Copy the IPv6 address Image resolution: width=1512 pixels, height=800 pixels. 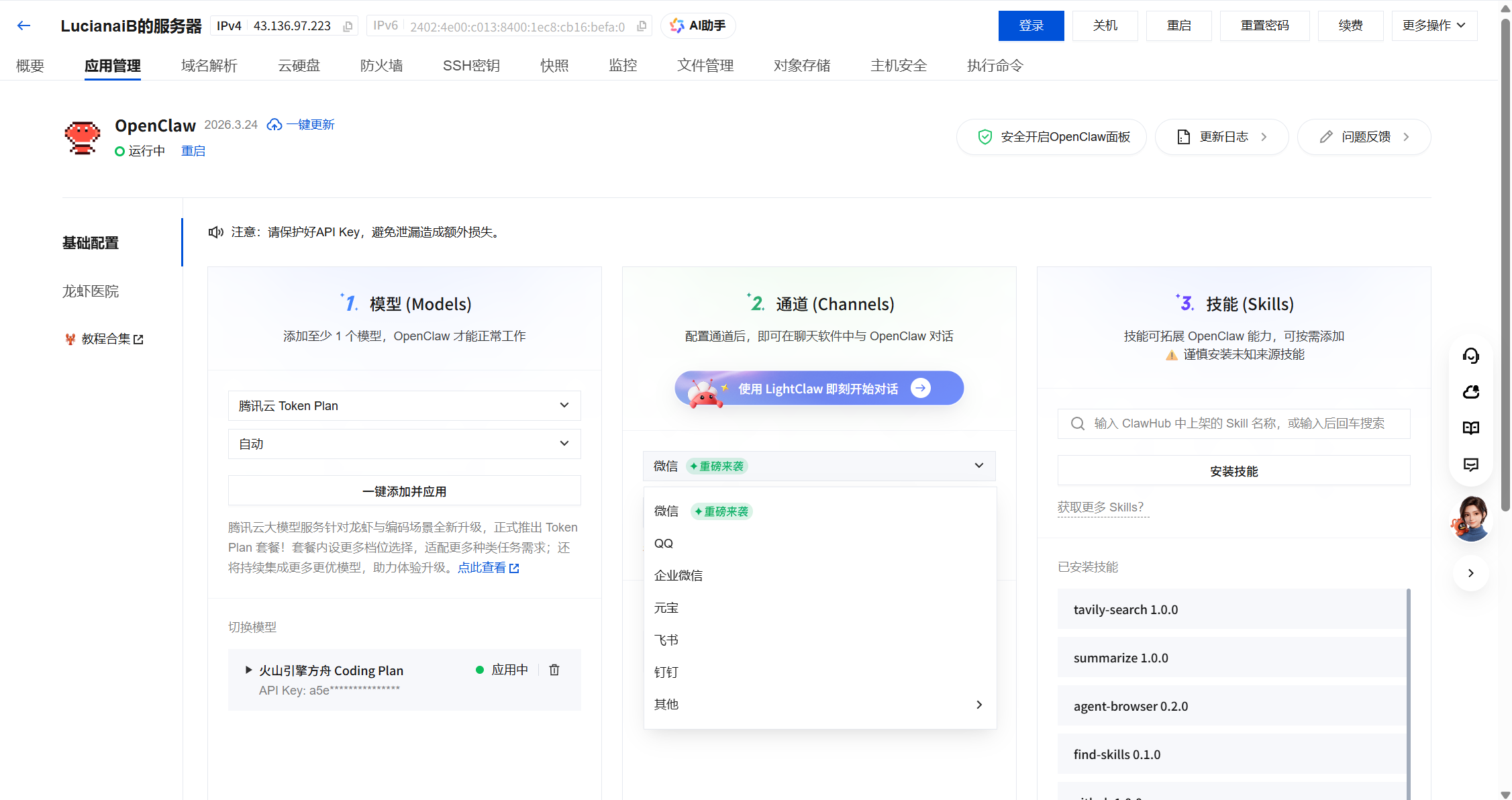tap(642, 26)
